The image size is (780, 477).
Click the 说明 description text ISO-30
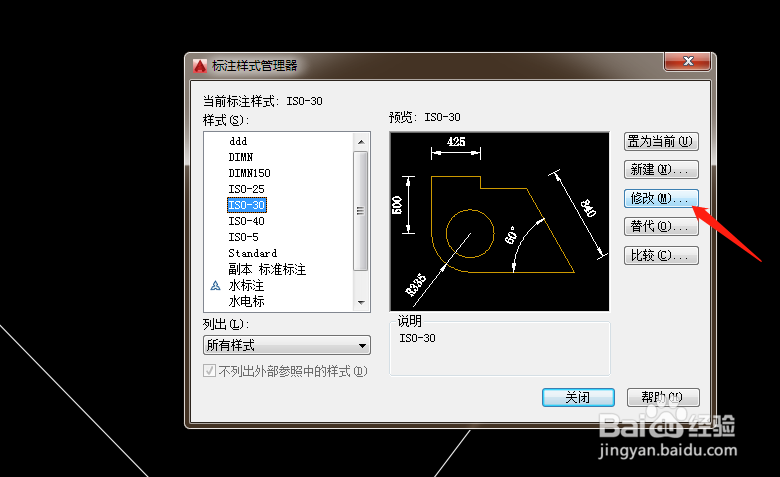pos(417,338)
